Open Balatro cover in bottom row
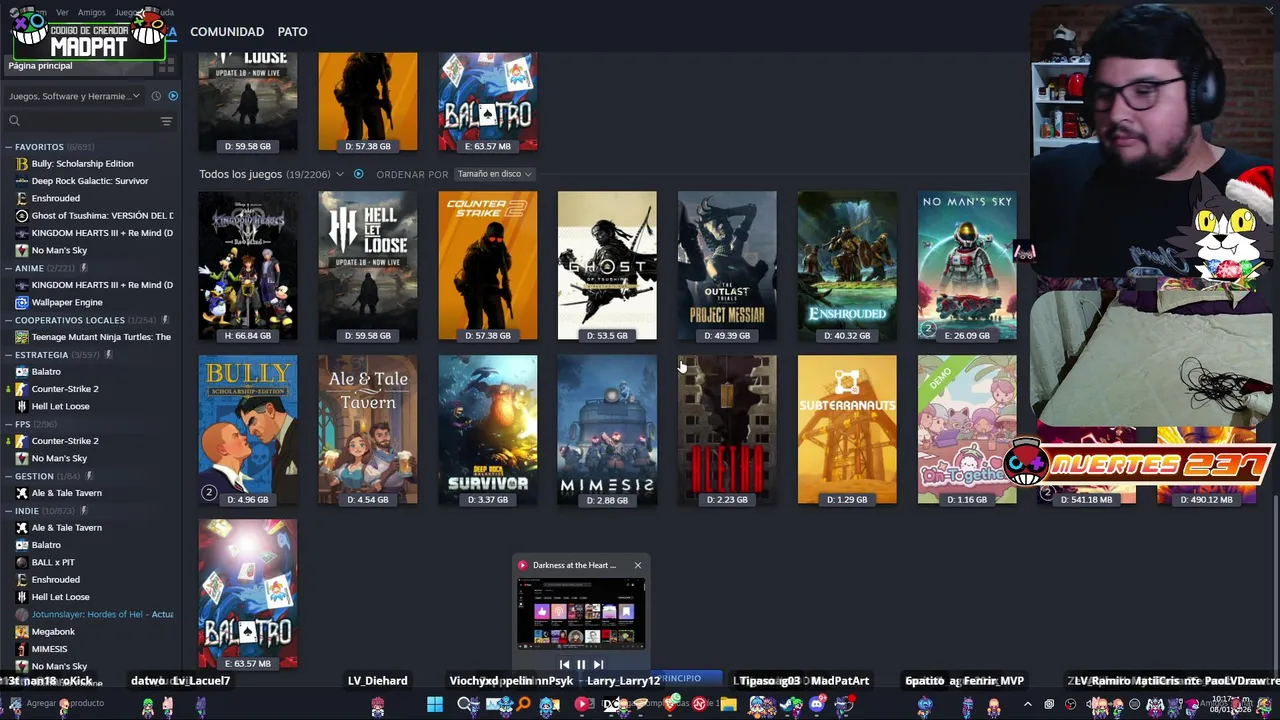 248,594
